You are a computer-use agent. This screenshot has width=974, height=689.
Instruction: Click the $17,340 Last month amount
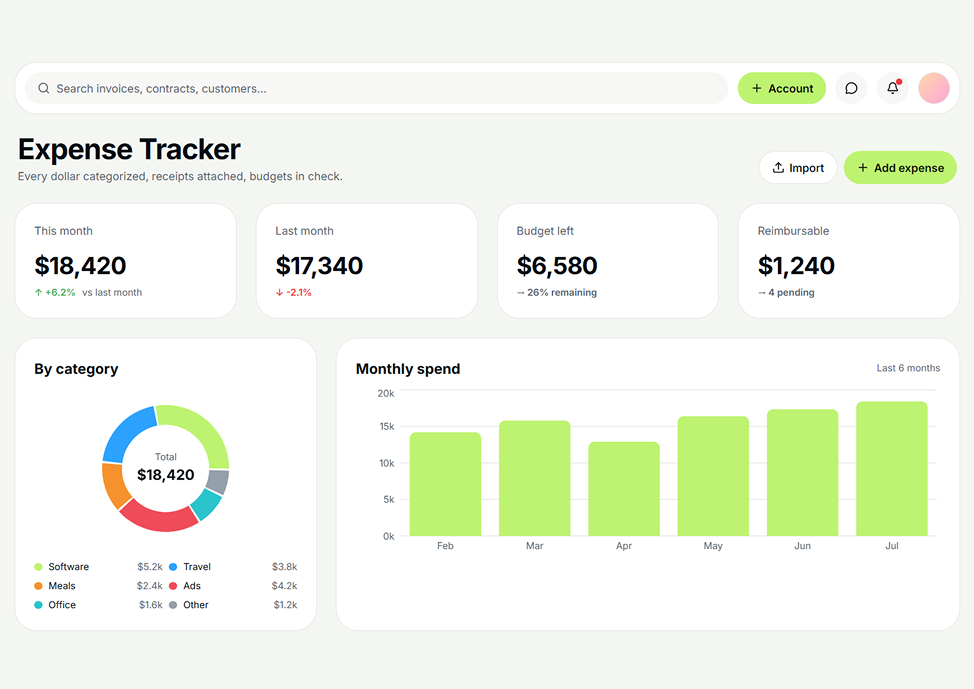(x=319, y=266)
